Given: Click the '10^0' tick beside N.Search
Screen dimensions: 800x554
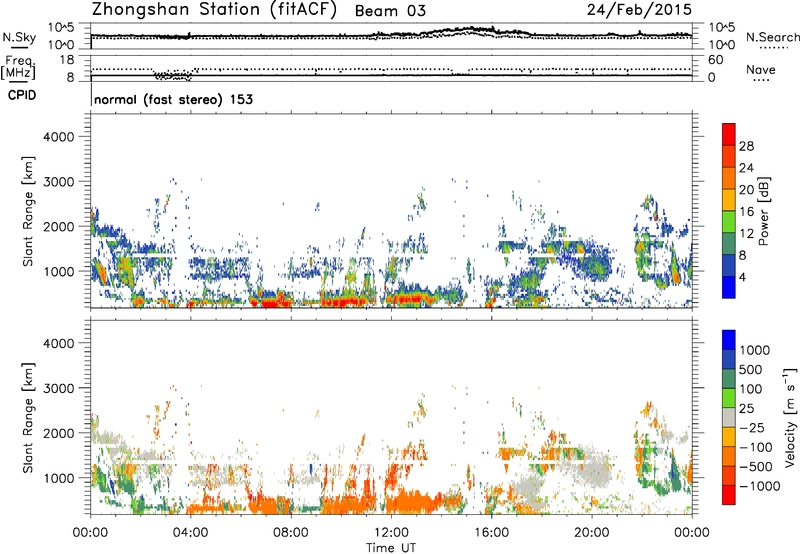Looking at the screenshot, I should [x=721, y=45].
